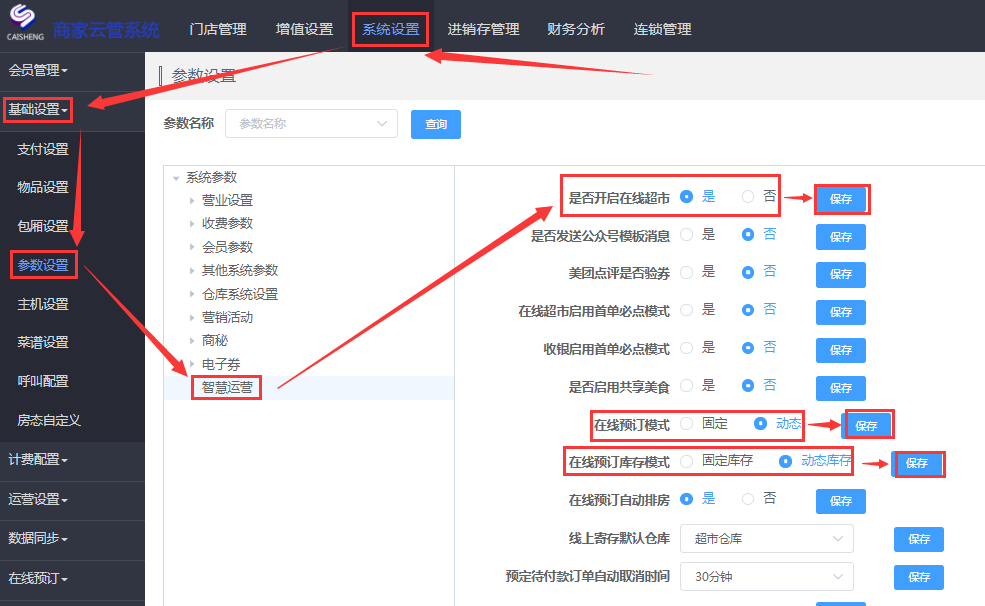
Task: Choose 动态库存 for 在线预订库存模式
Action: pos(785,462)
